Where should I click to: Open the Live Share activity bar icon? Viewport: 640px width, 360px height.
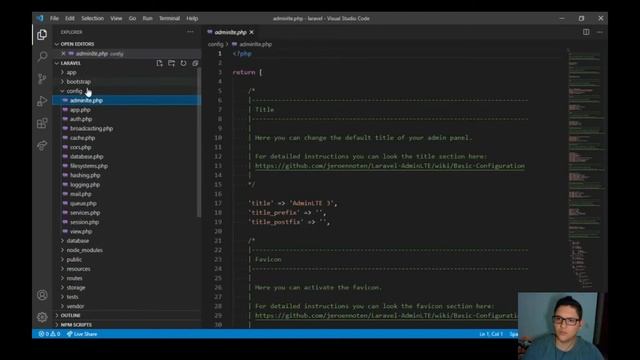click(42, 145)
